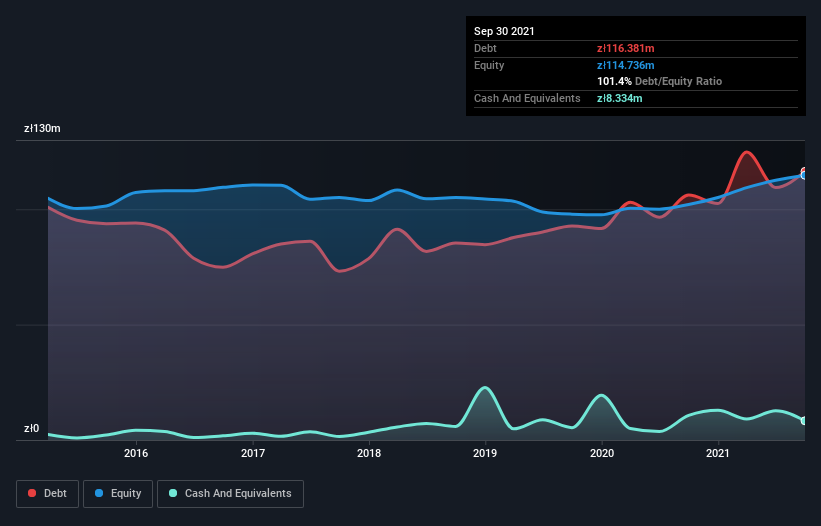Screen dimensions: 821x526
Task: Select the 2021 x-axis label
Action: point(718,453)
